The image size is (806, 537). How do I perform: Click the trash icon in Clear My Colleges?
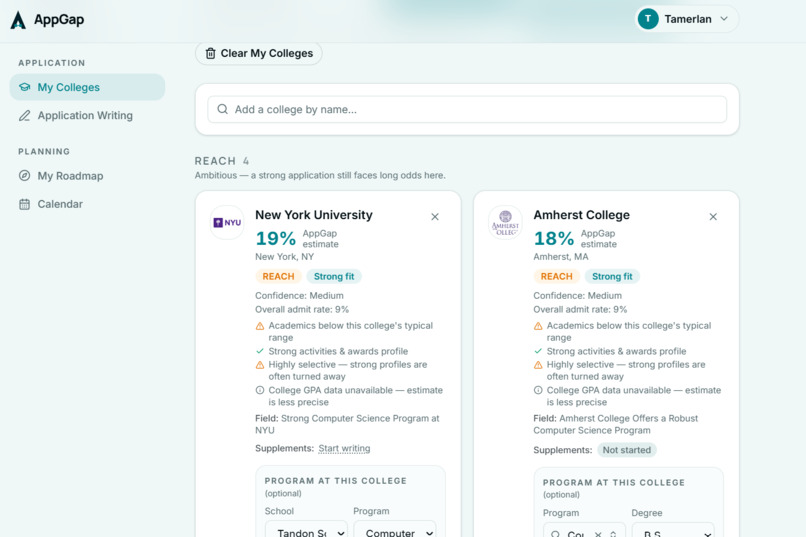point(210,53)
